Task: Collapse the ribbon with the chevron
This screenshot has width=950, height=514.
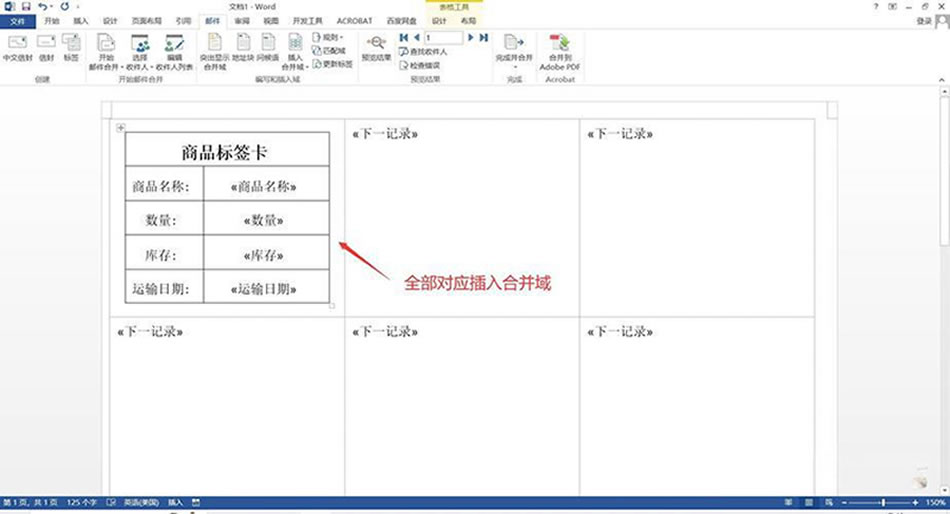Action: tap(942, 79)
